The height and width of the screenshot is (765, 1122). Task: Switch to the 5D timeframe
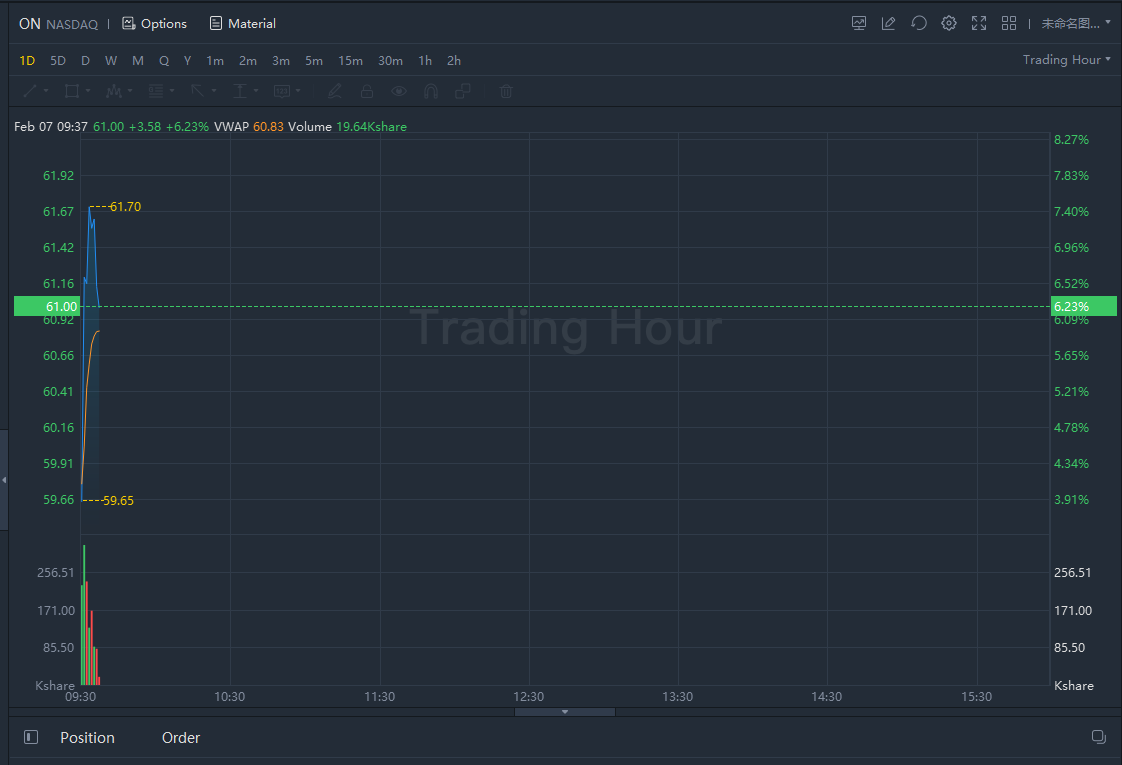58,61
